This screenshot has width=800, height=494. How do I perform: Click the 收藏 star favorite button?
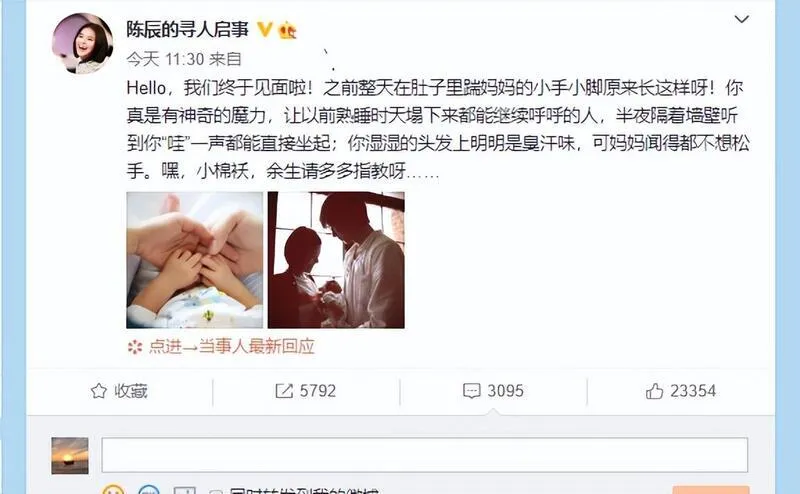point(119,391)
